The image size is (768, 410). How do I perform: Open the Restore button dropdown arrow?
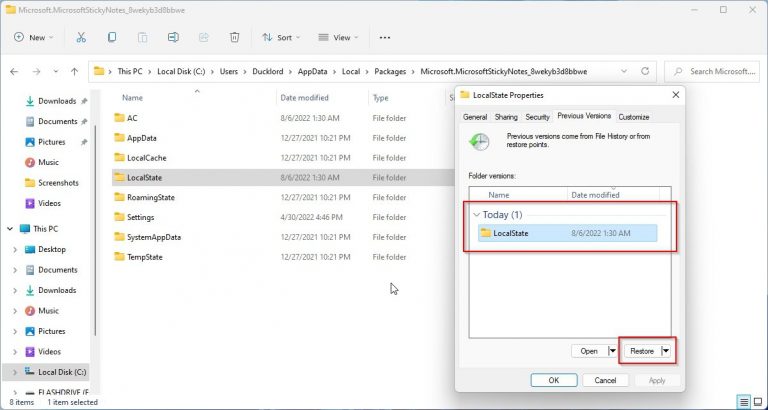pos(665,351)
